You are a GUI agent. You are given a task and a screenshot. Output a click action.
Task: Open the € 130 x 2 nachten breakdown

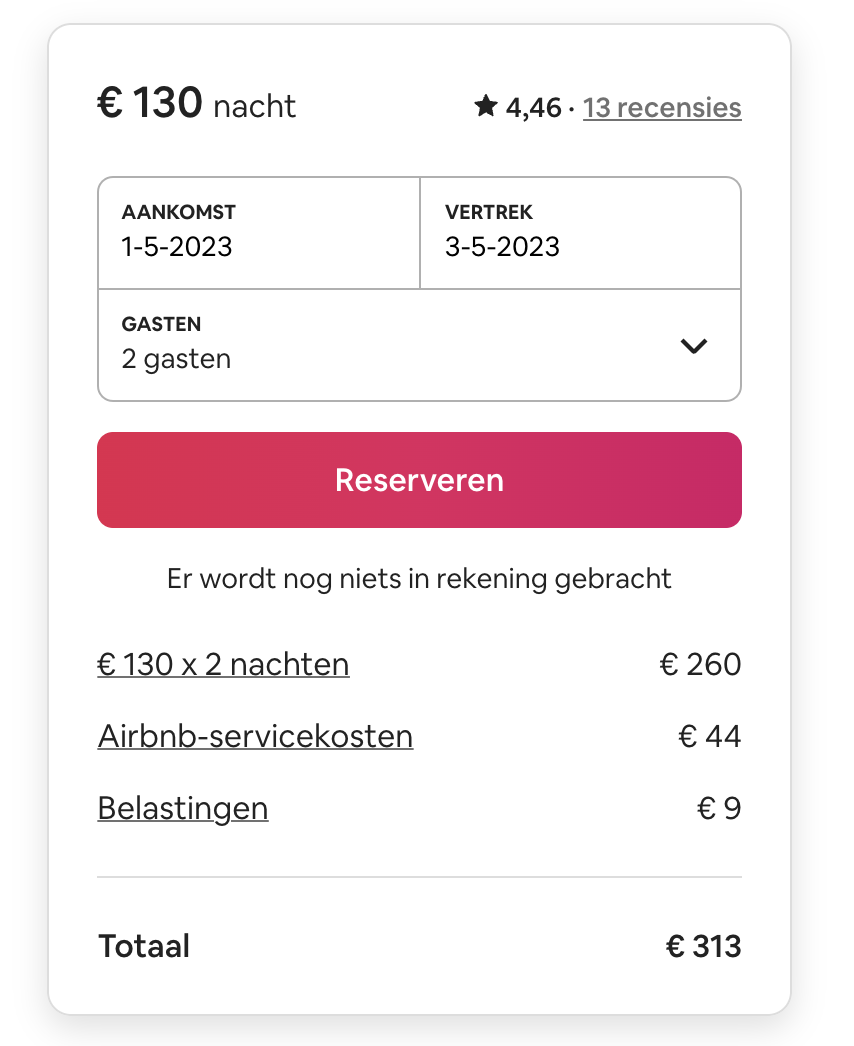pos(223,664)
